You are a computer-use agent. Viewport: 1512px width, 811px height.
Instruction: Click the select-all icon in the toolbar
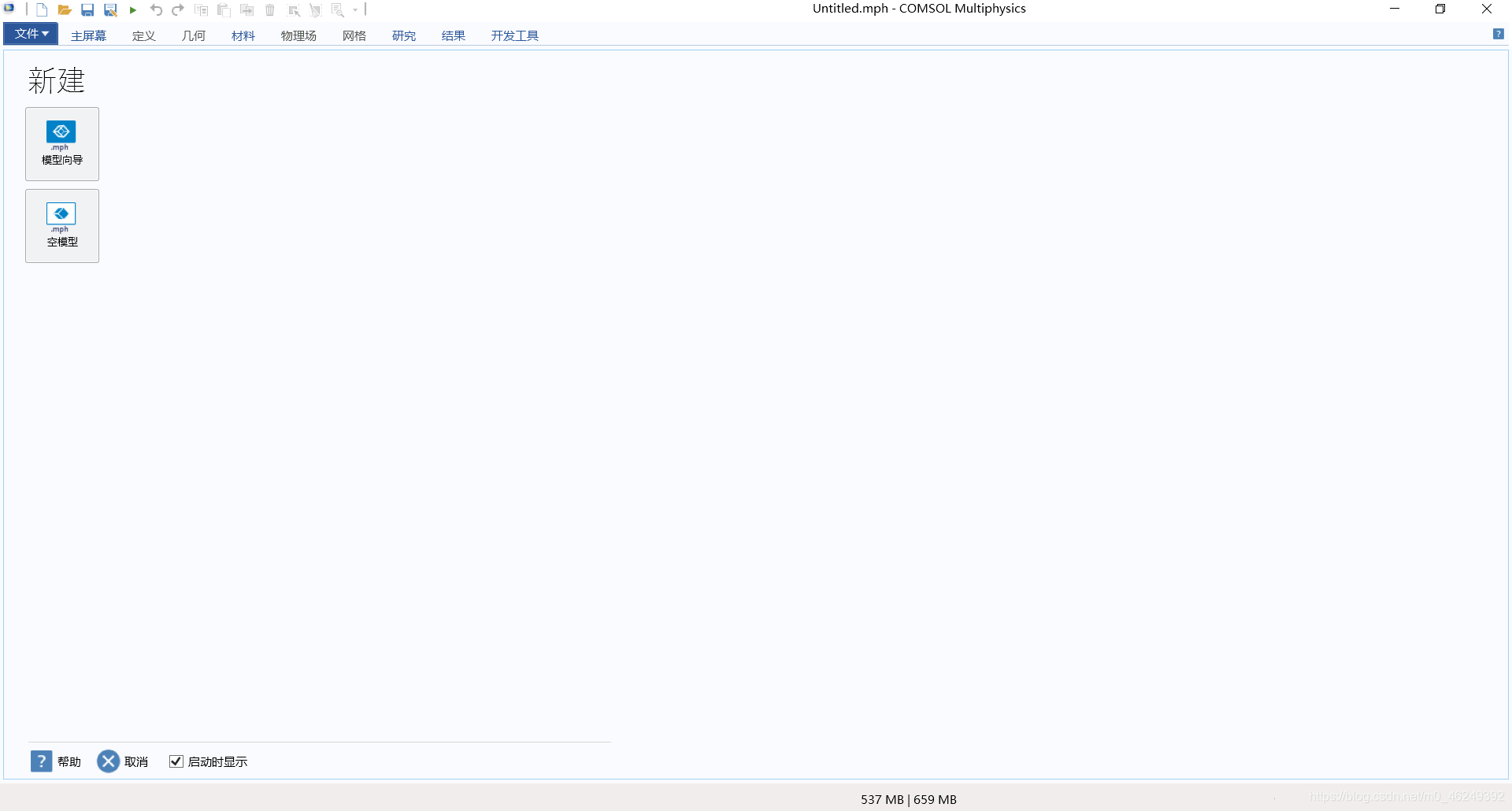pyautogui.click(x=294, y=10)
